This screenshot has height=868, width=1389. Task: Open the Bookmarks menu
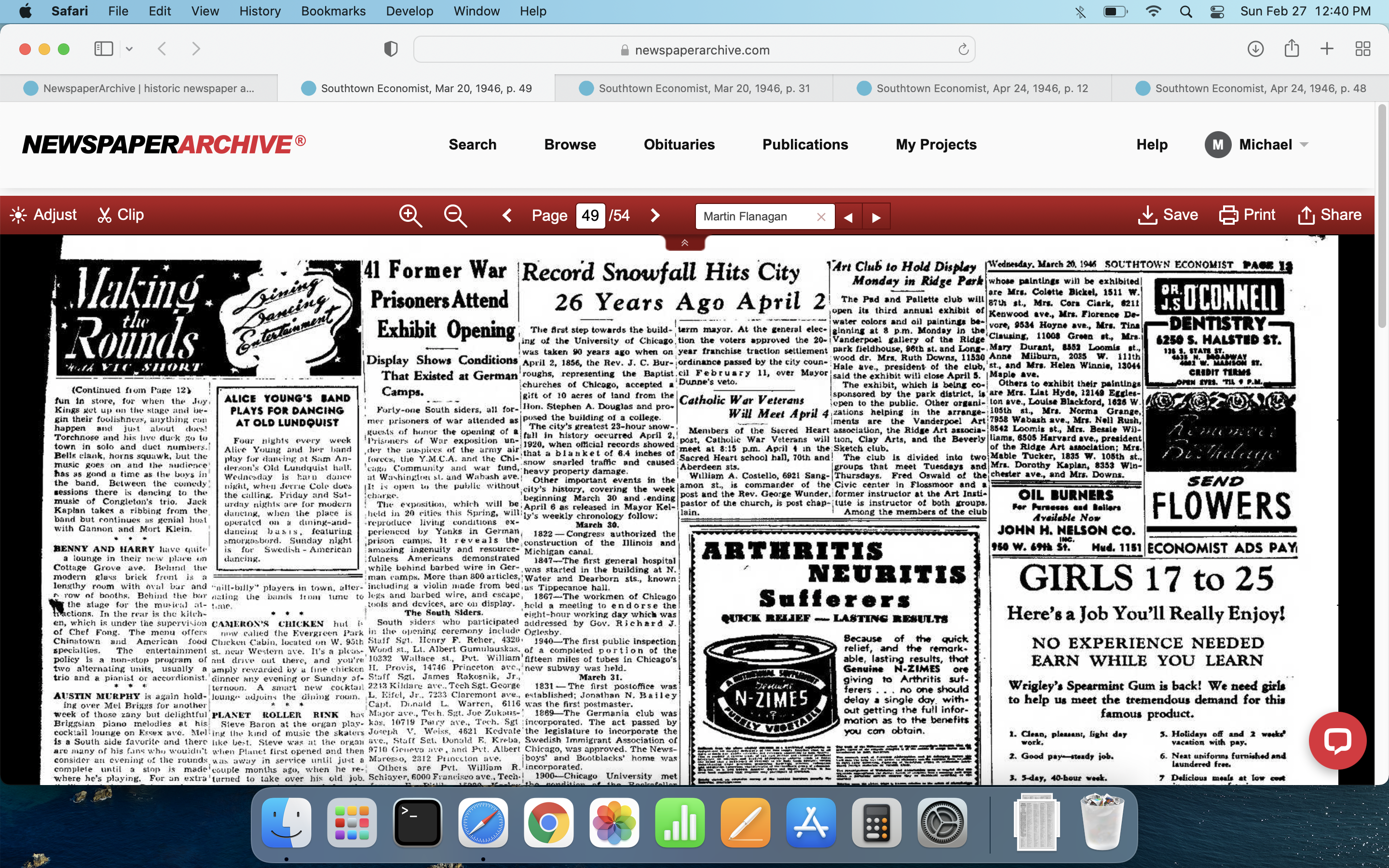tap(333, 12)
